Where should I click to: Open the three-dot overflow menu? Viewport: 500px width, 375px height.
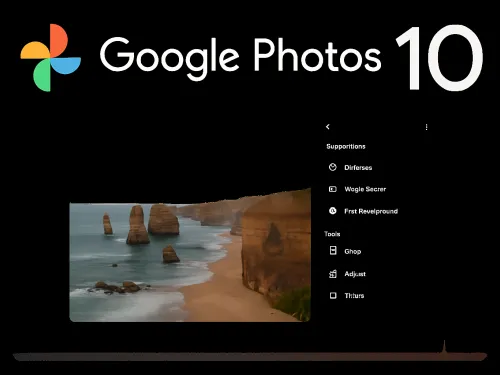426,127
